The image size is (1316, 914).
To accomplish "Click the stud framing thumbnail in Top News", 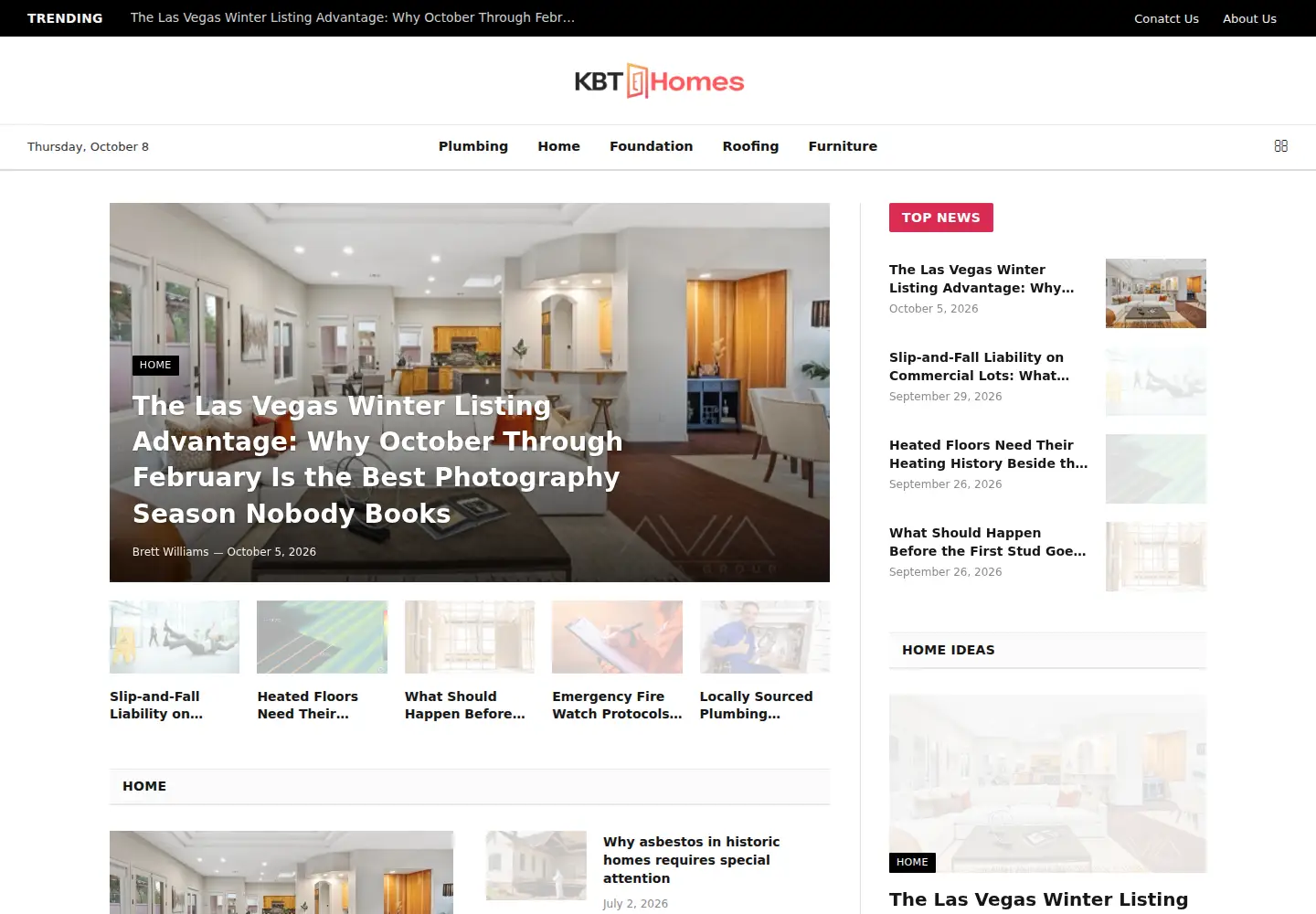I will pyautogui.click(x=1156, y=557).
